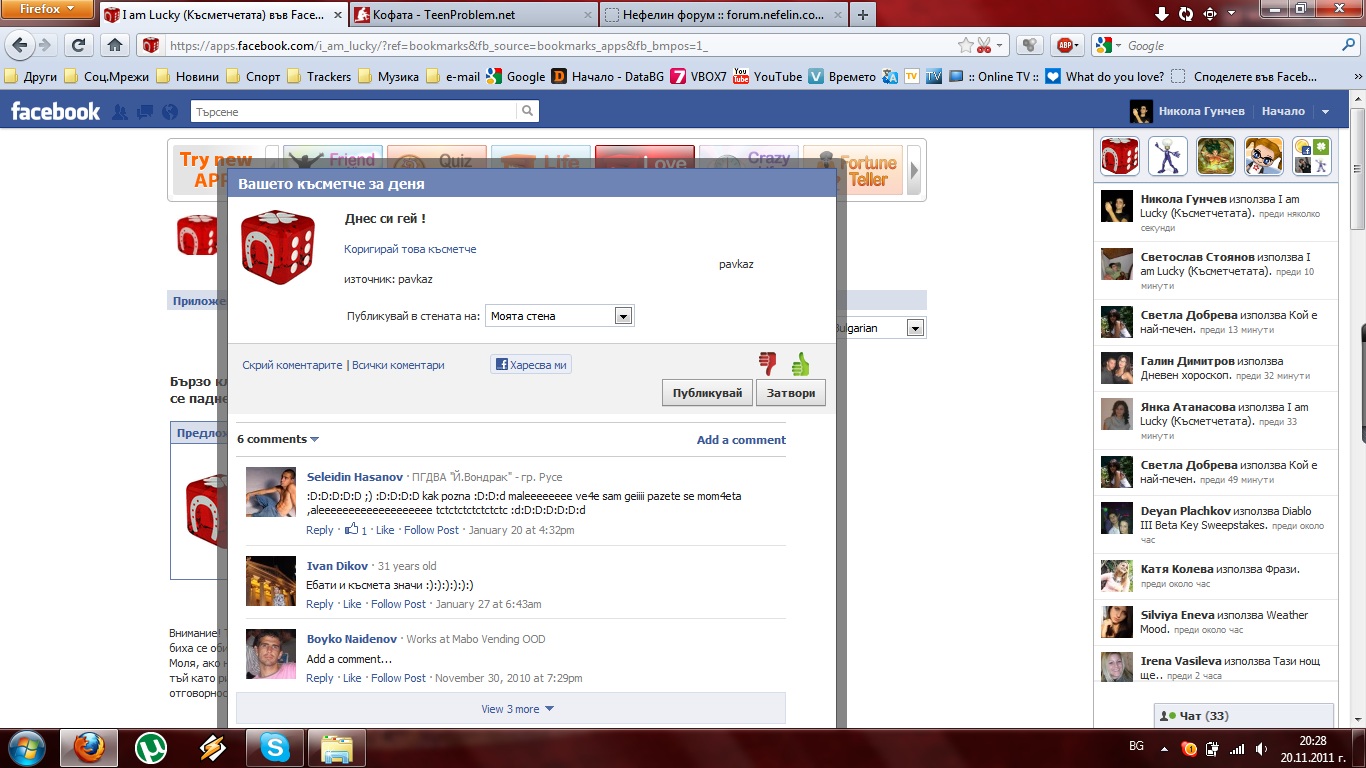Expand the '6 comments' dropdown arrow
The height and width of the screenshot is (768, 1366).
(315, 439)
